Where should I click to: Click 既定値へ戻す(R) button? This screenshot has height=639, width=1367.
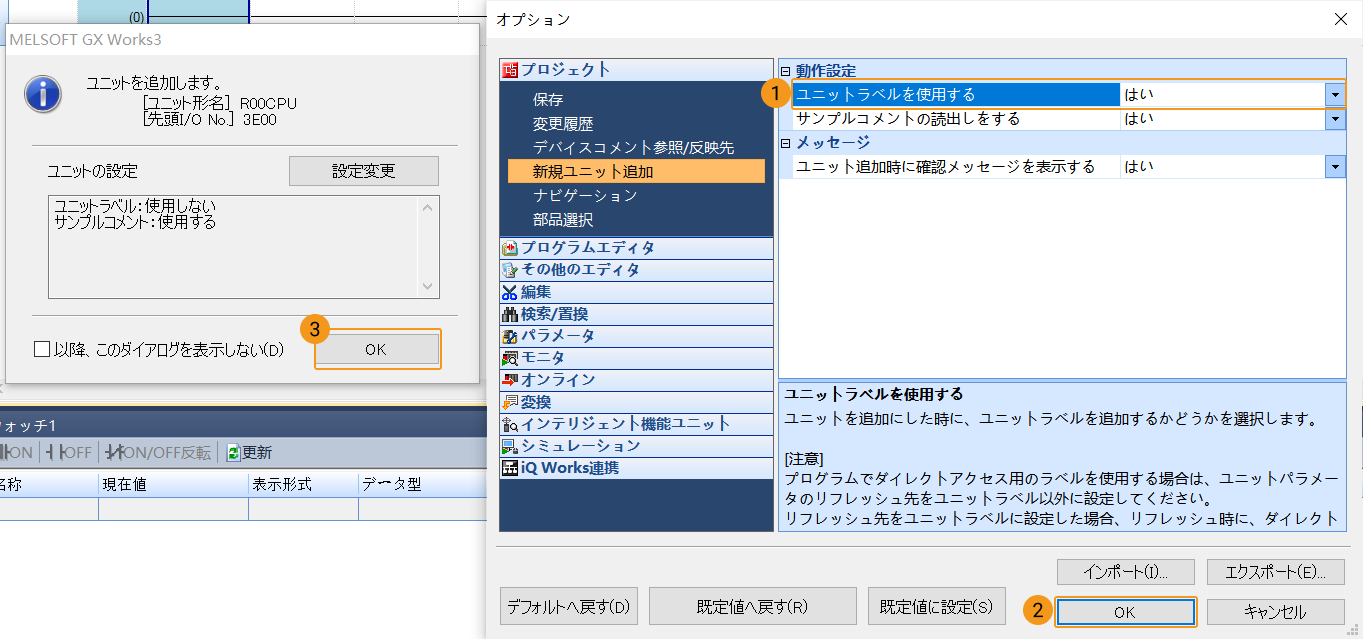(x=752, y=606)
